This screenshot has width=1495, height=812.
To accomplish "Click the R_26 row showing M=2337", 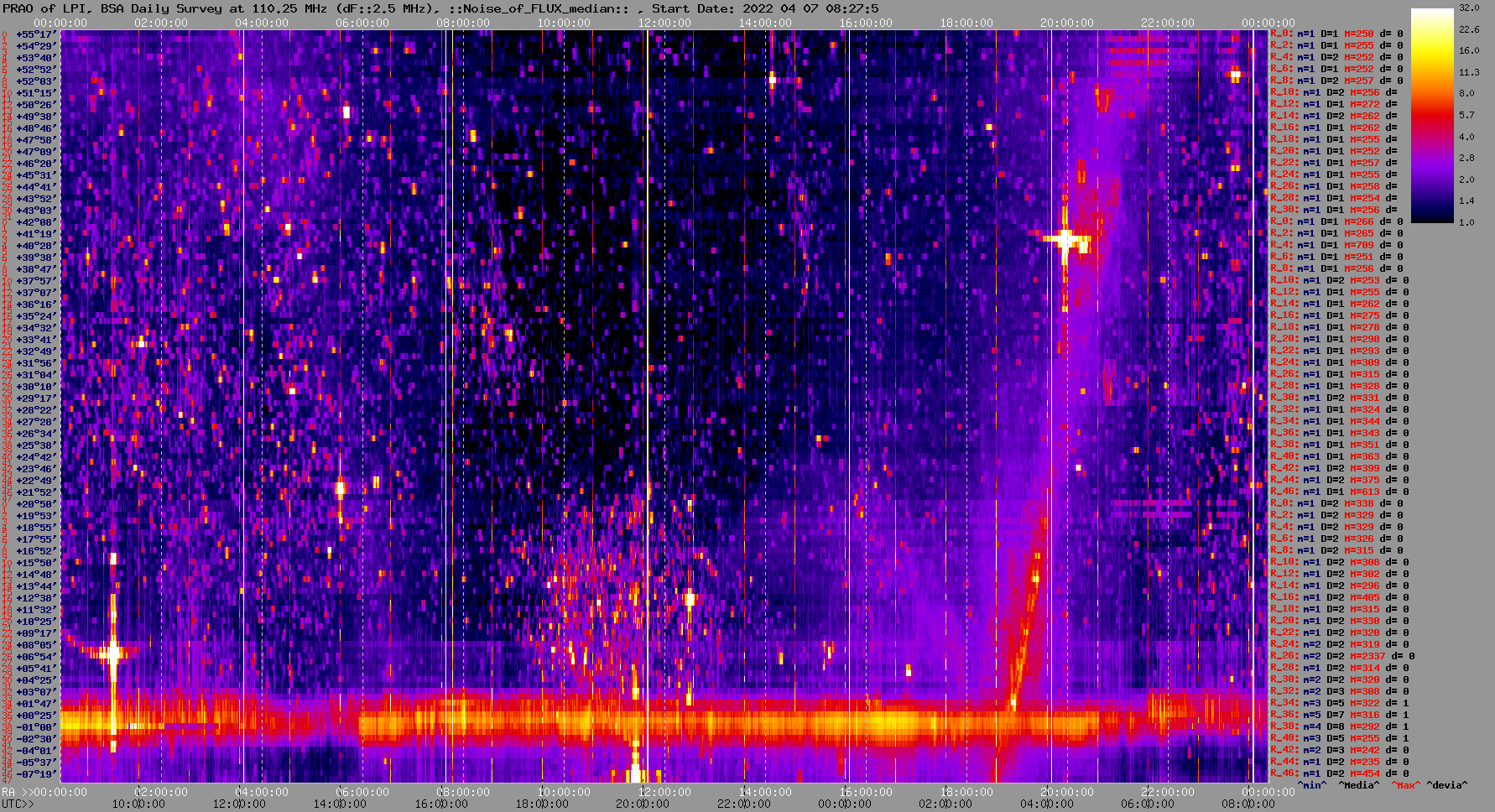I will click(1342, 656).
